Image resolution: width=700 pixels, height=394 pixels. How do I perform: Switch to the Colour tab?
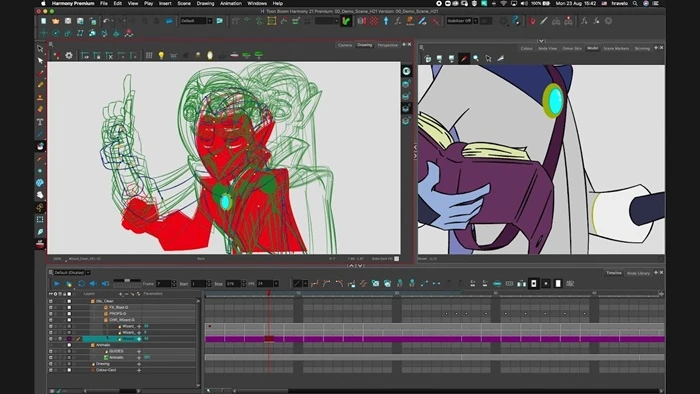click(526, 48)
